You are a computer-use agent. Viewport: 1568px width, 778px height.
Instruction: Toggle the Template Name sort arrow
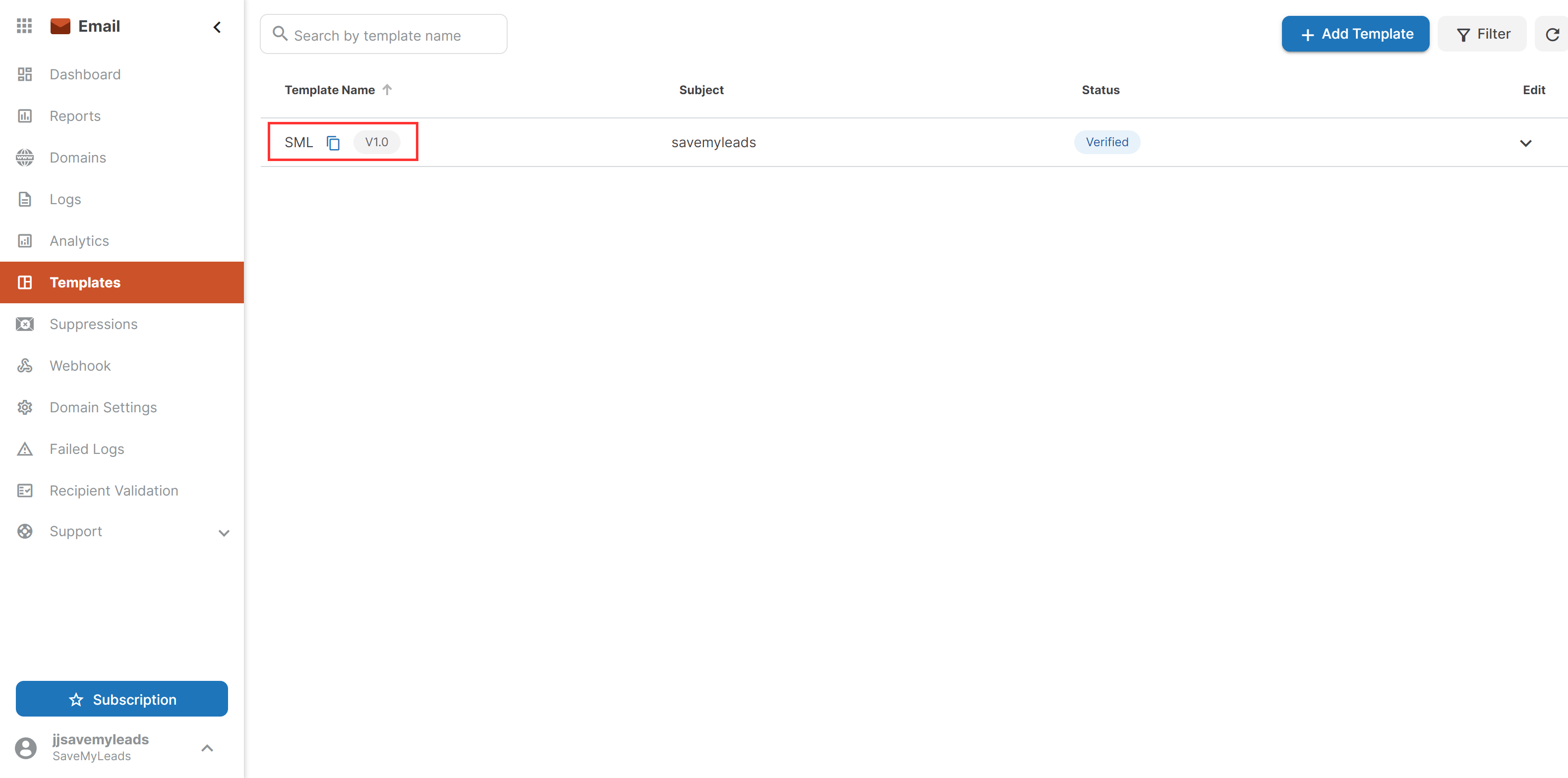click(387, 90)
